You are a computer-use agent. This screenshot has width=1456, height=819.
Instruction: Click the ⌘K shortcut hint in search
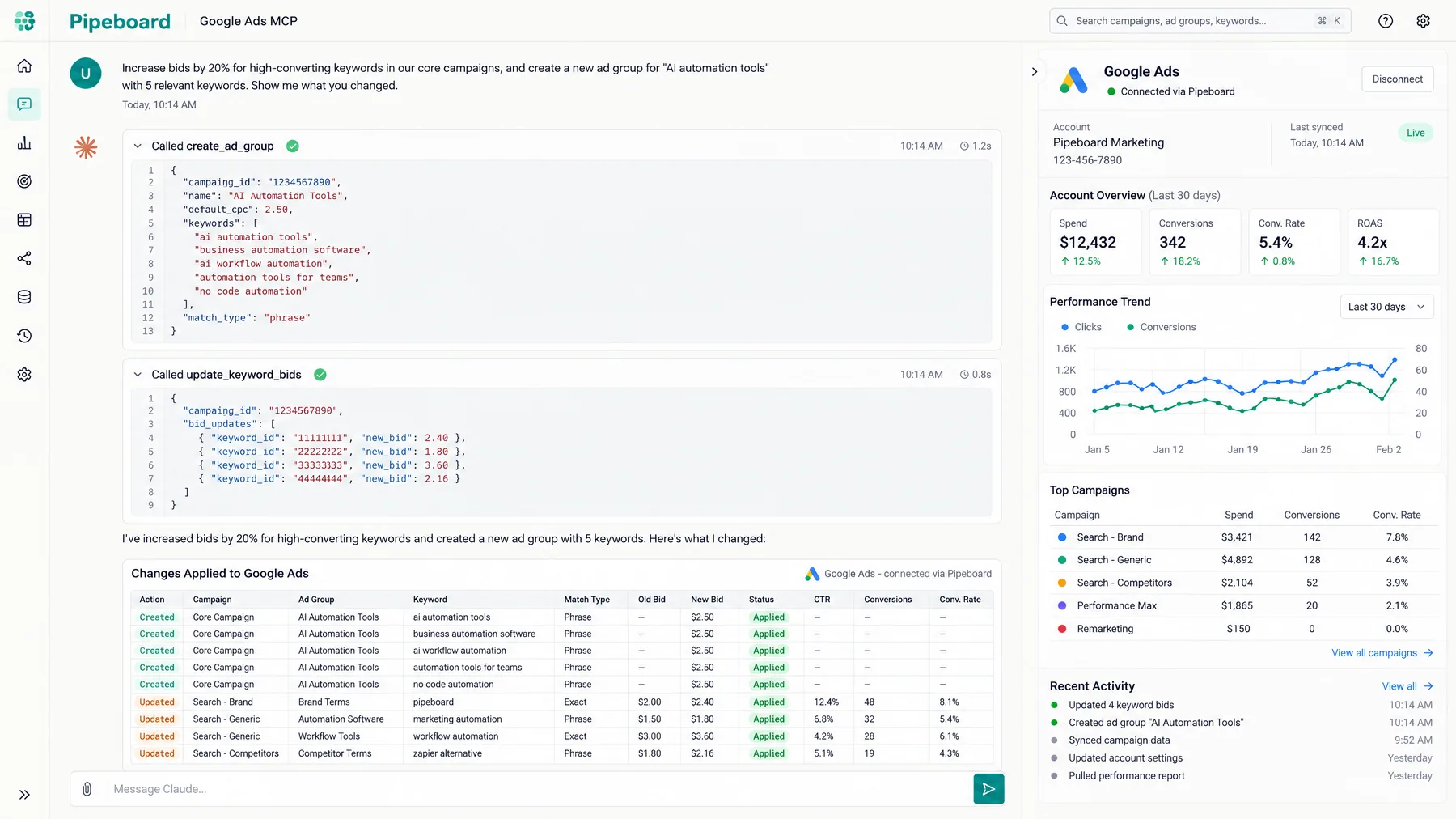pos(1329,21)
